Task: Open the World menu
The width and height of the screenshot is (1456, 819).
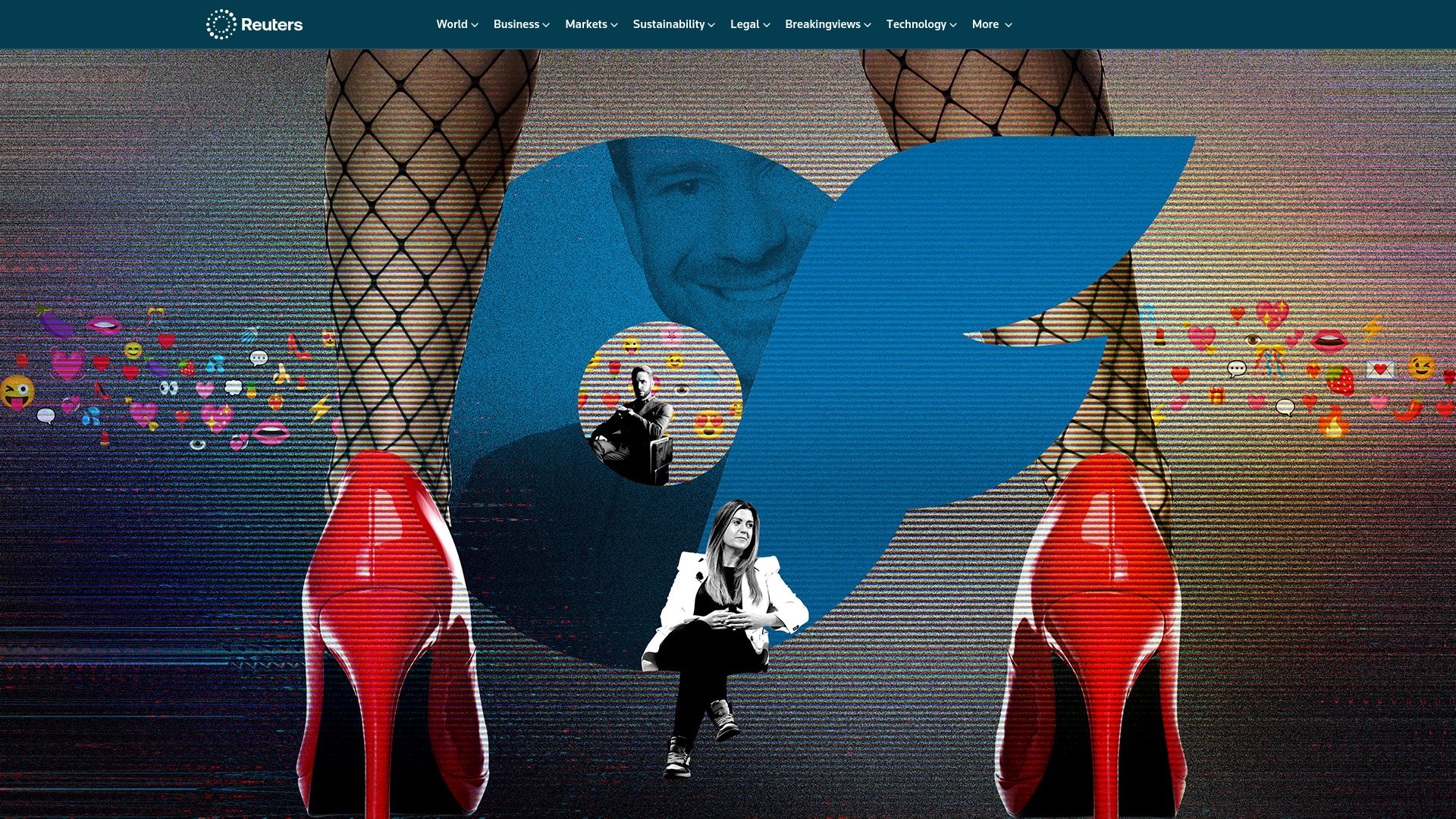Action: (x=457, y=24)
